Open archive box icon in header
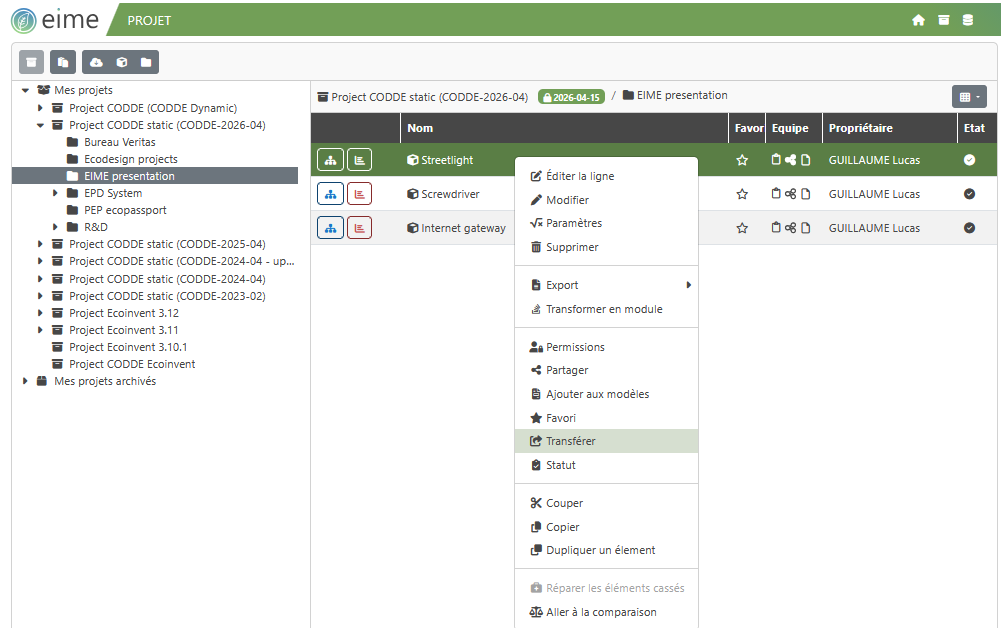This screenshot has width=1001, height=628. 944,20
